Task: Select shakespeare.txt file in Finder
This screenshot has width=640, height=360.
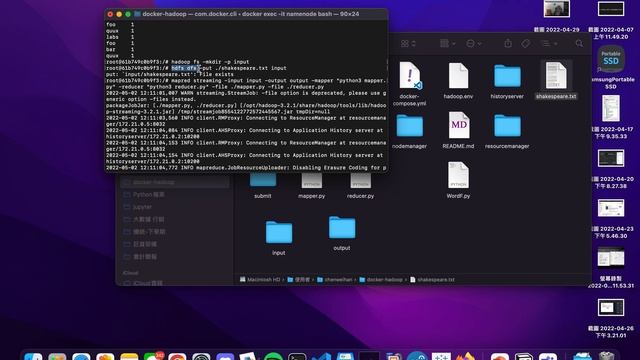Action: tap(556, 80)
